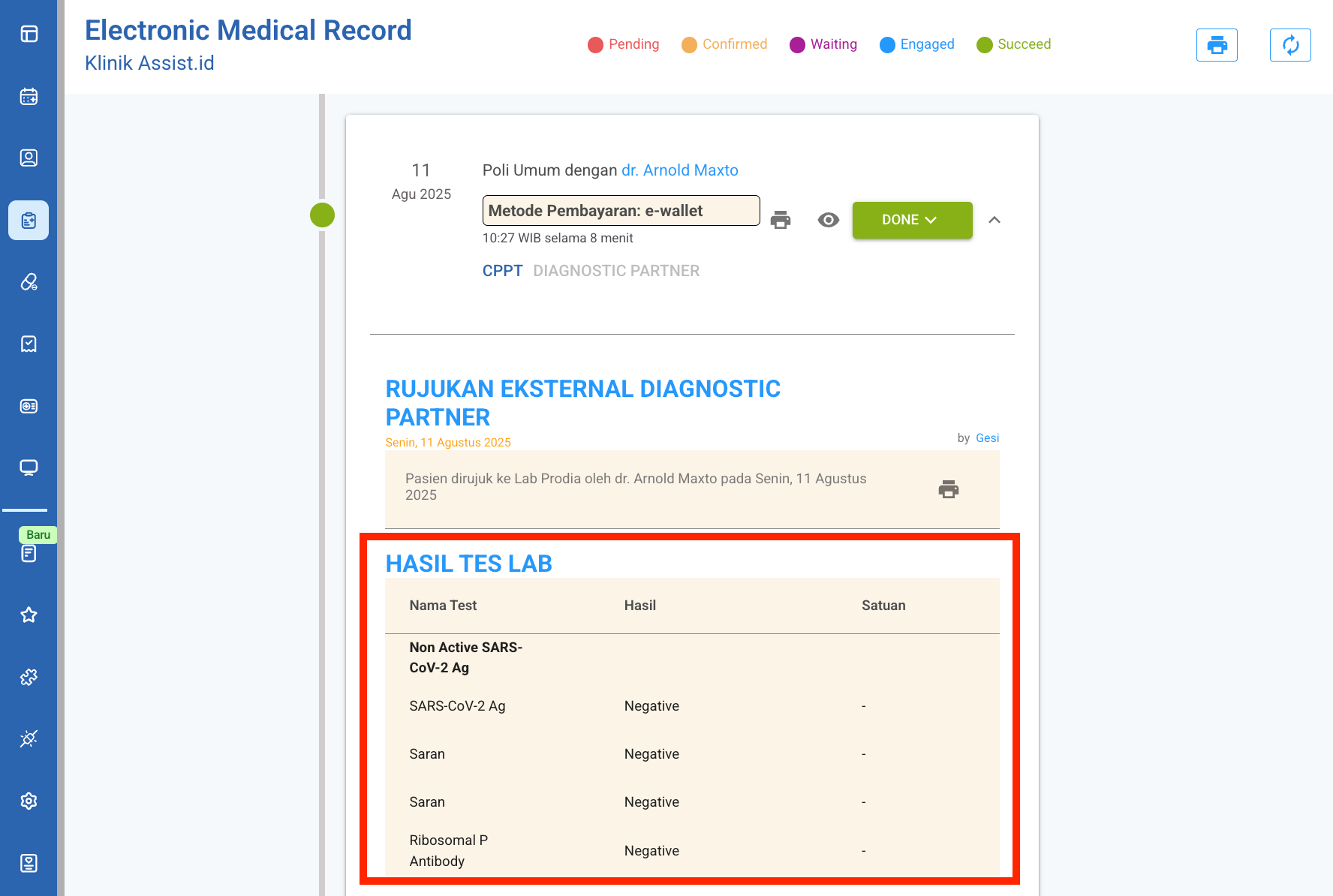Click the calendar icon in the sidebar

click(x=29, y=96)
